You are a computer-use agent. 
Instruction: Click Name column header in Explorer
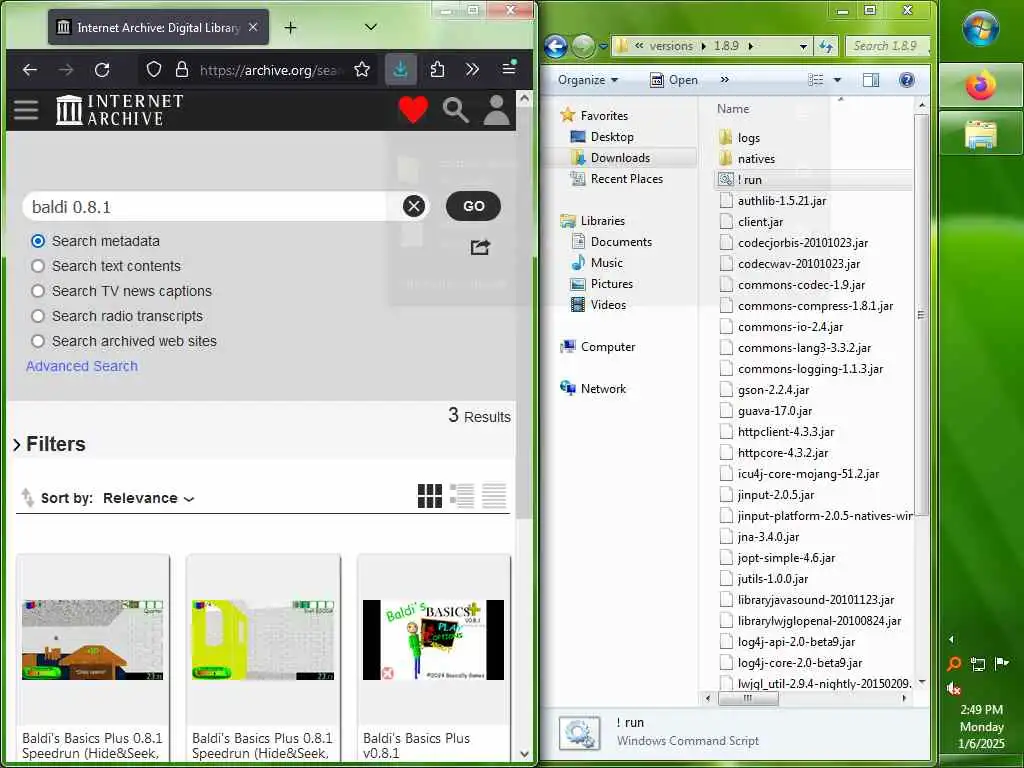(x=733, y=108)
